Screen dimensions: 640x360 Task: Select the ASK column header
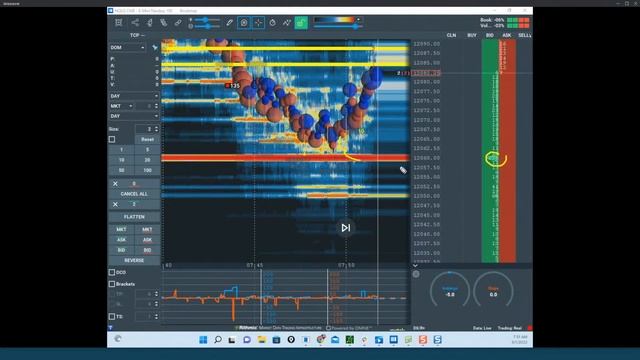507,36
